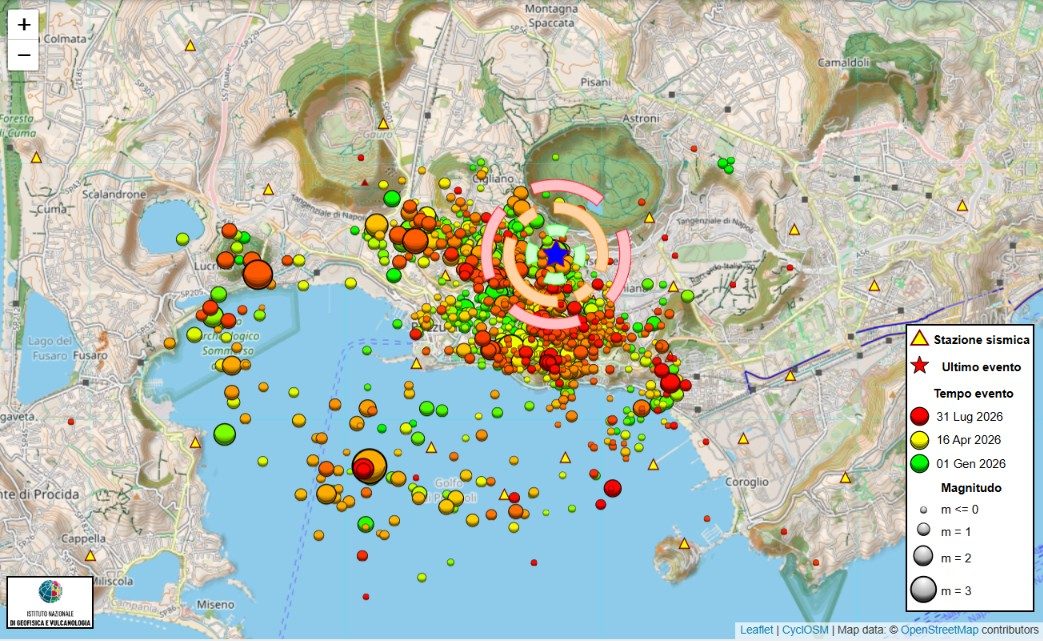Image resolution: width=1043 pixels, height=641 pixels.
Task: Click the seismic station triangle above Gauro
Action: pos(383,124)
